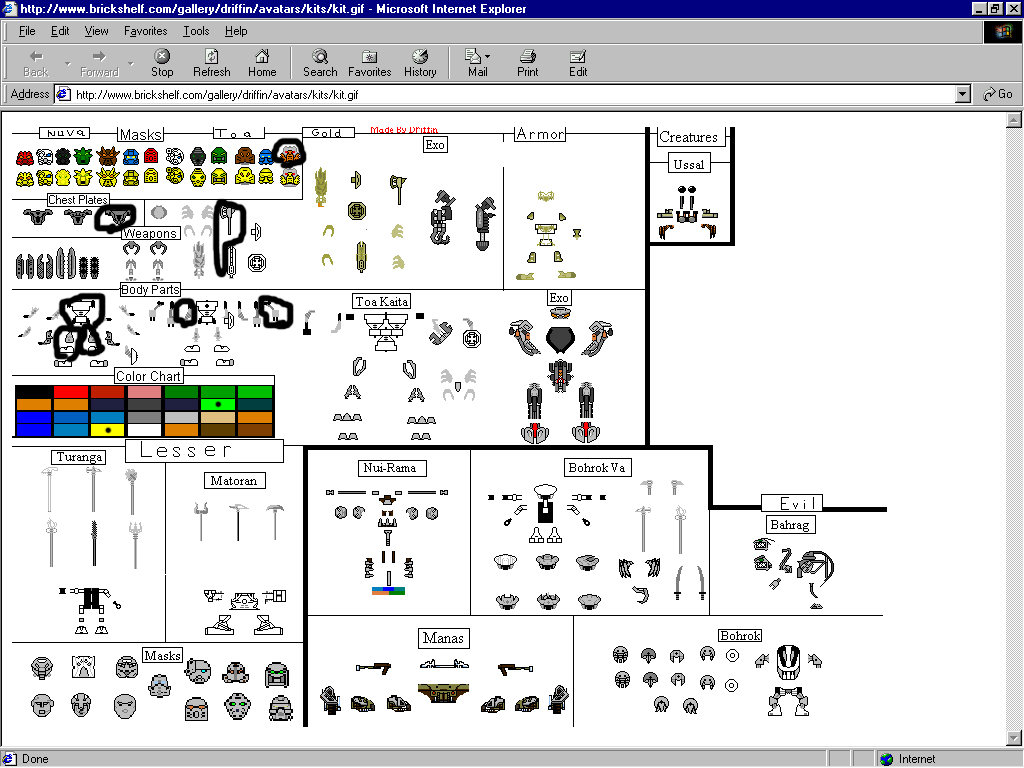Click the 'Toa Kaita' label
The height and width of the screenshot is (768, 1024).
point(382,301)
